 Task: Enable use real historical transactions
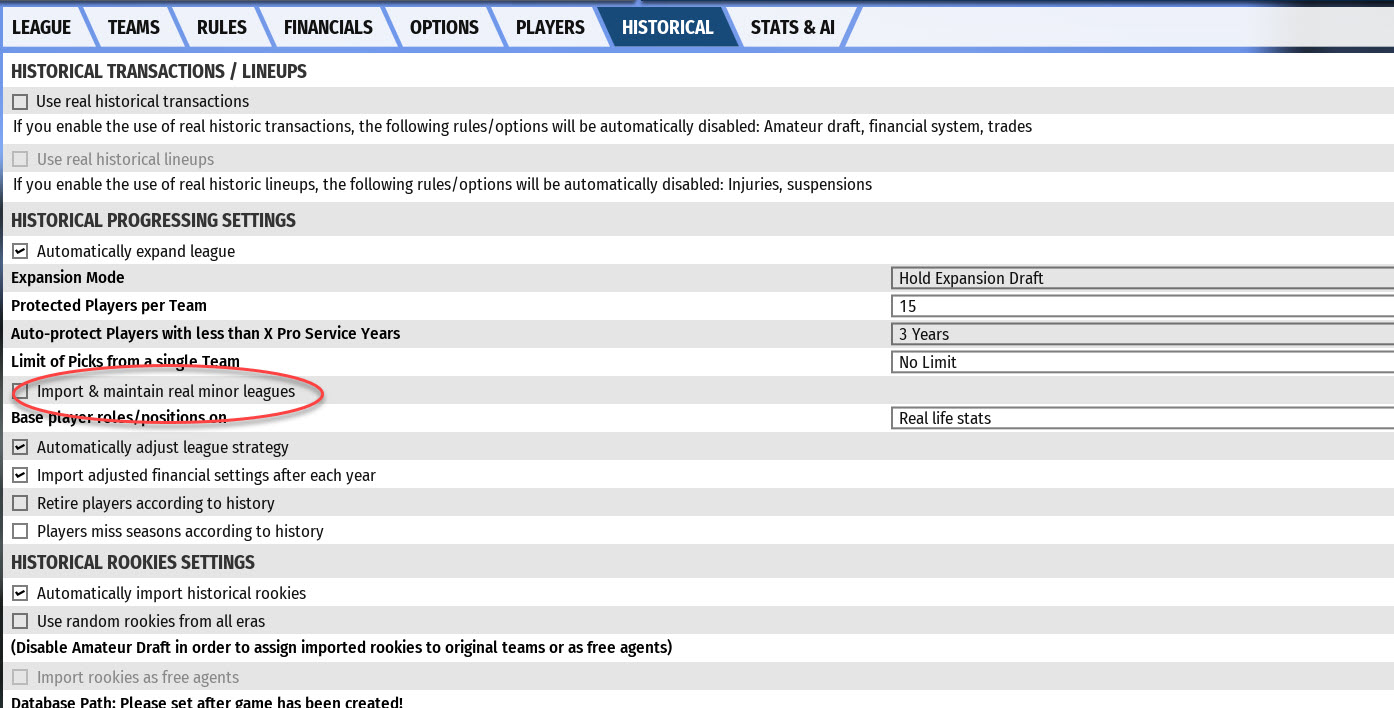tap(20, 102)
